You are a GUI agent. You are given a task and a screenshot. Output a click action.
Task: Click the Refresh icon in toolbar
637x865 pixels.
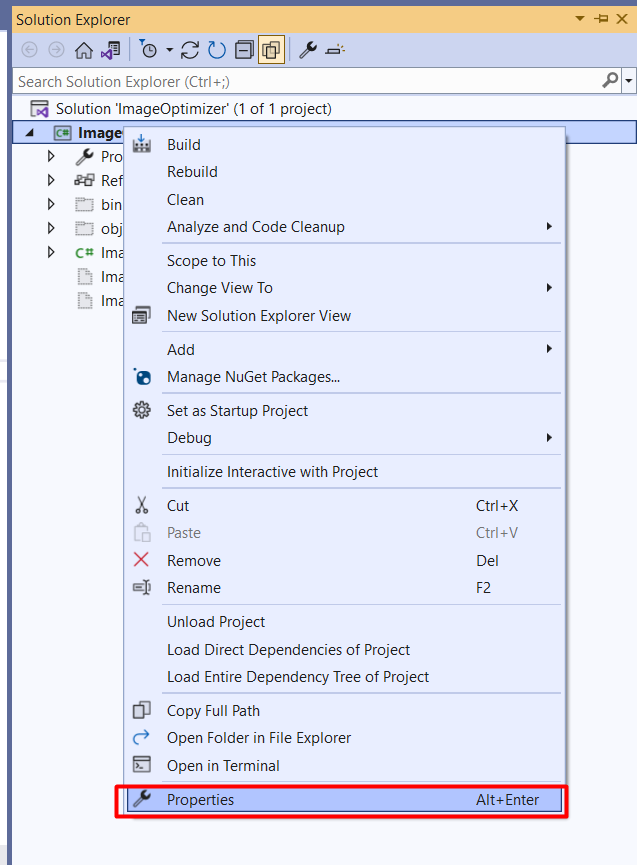click(x=217, y=50)
